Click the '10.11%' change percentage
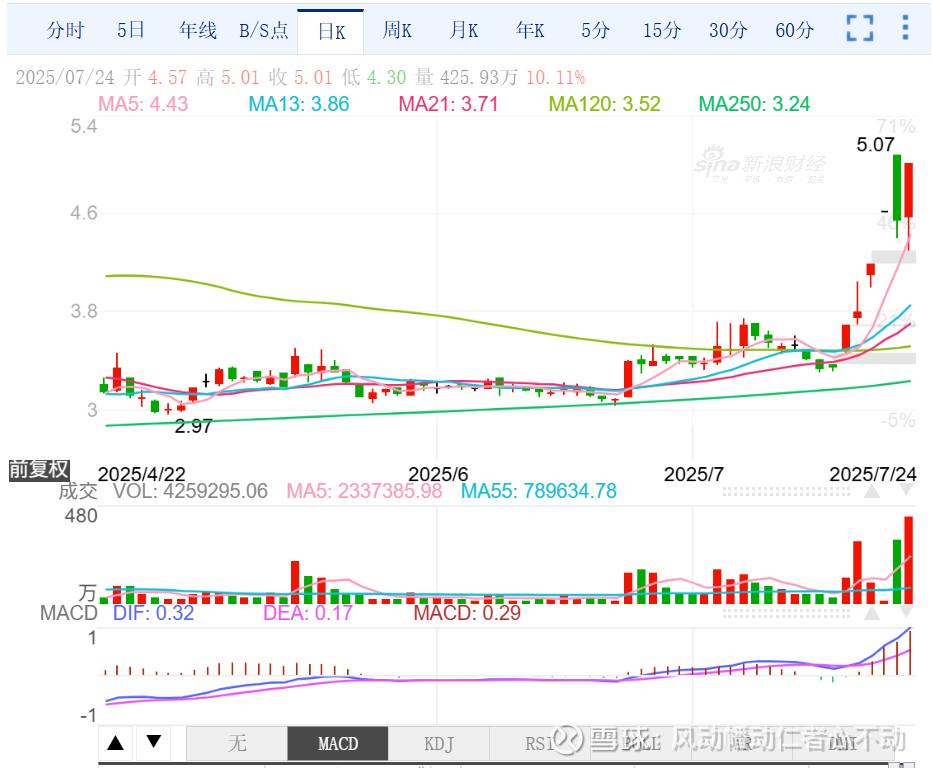Viewport: 933px width, 768px height. [556, 77]
